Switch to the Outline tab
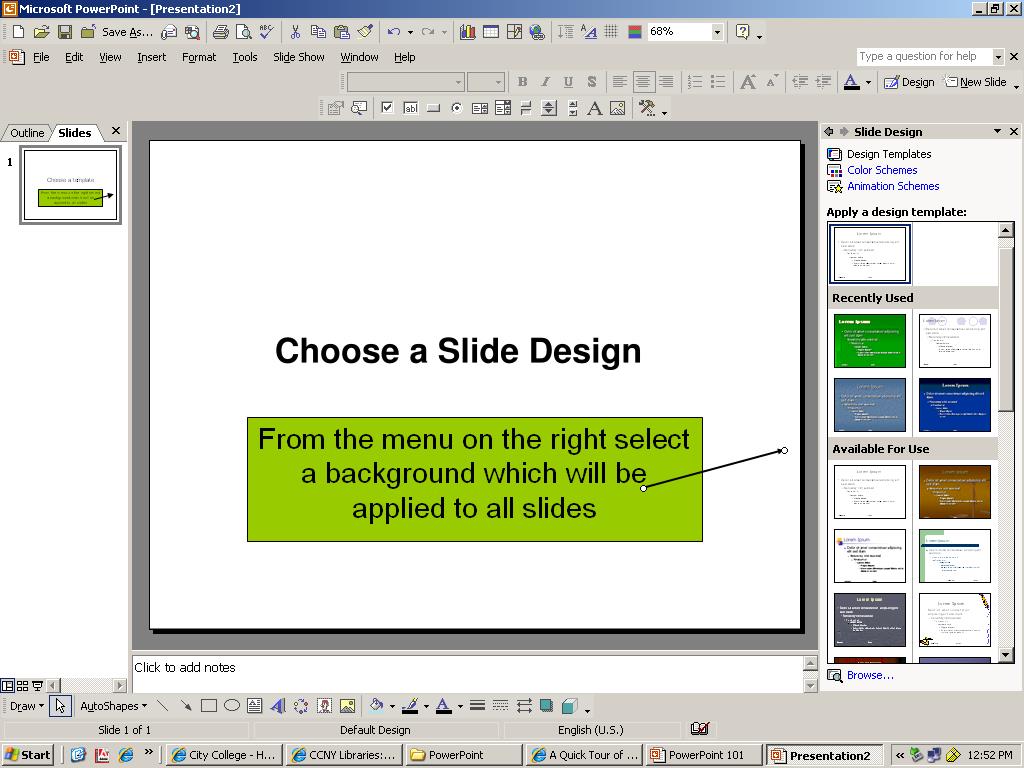 coord(27,133)
